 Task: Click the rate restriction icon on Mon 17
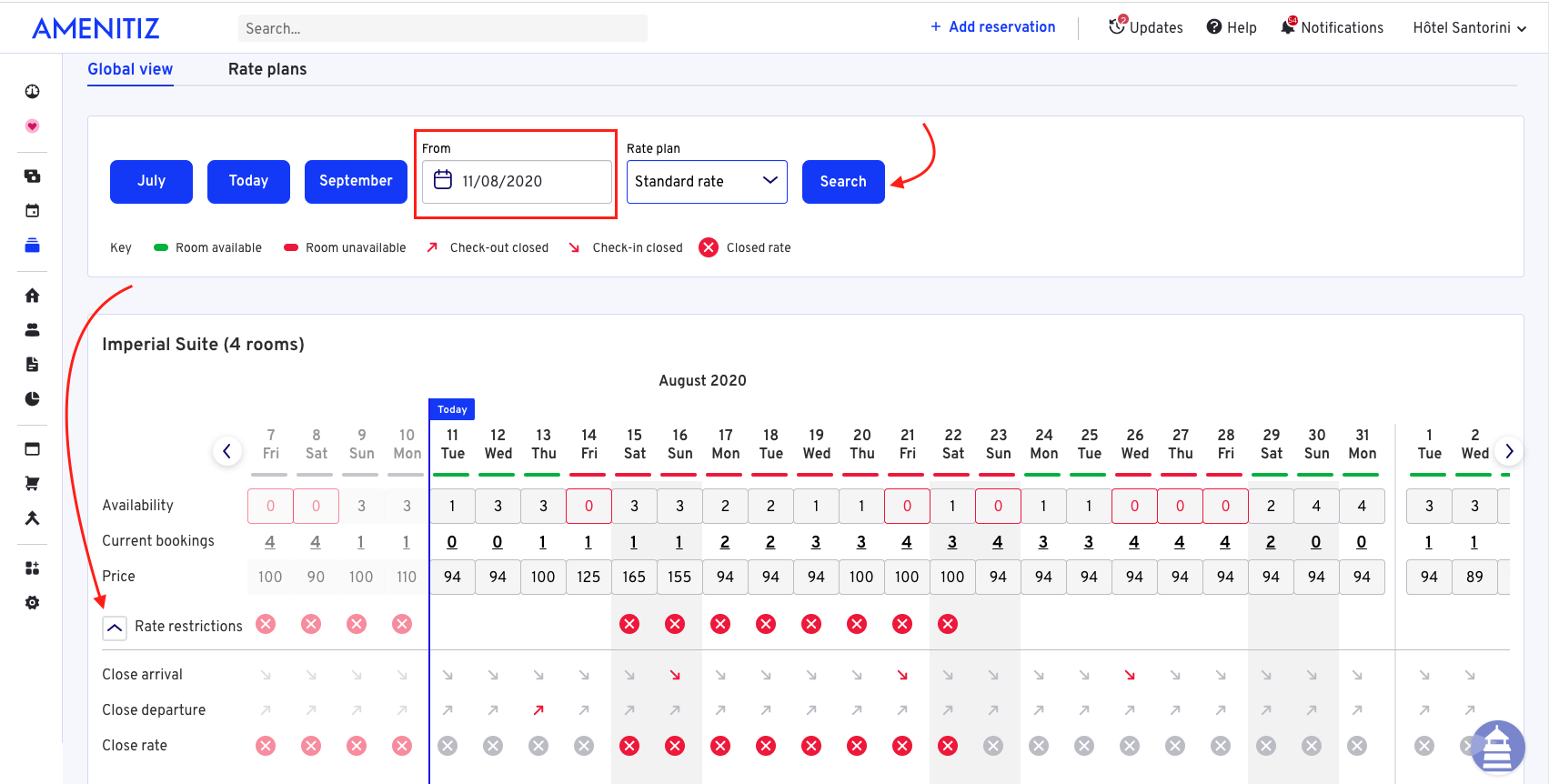[720, 624]
